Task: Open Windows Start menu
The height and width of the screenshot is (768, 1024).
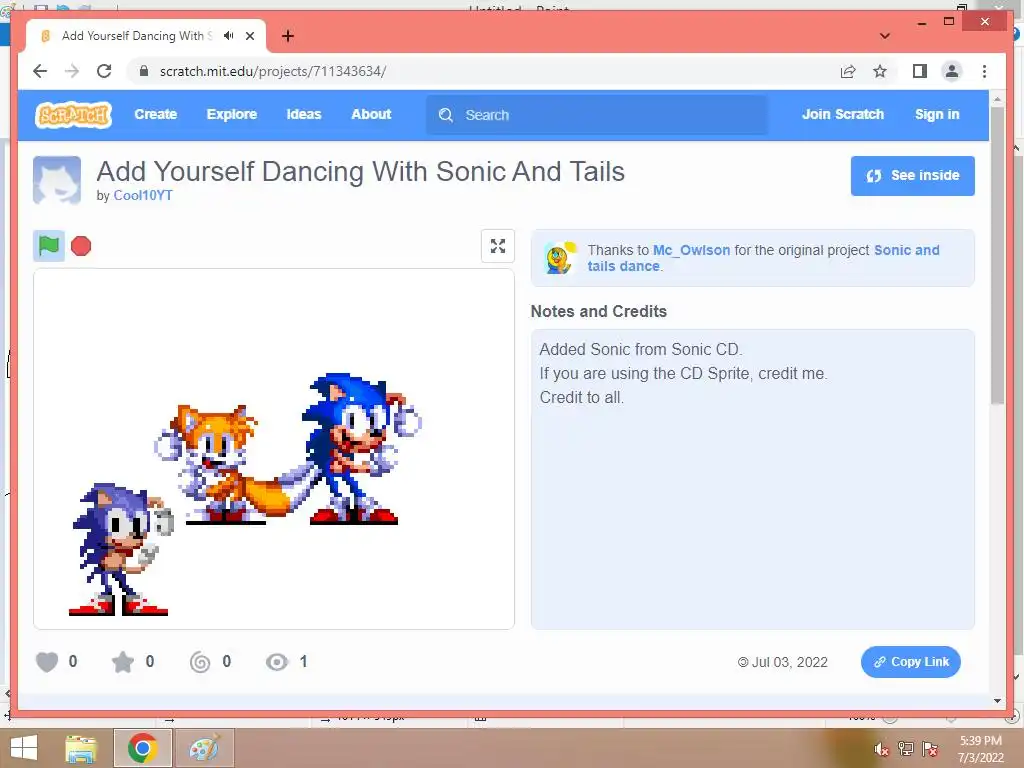Action: click(24, 748)
